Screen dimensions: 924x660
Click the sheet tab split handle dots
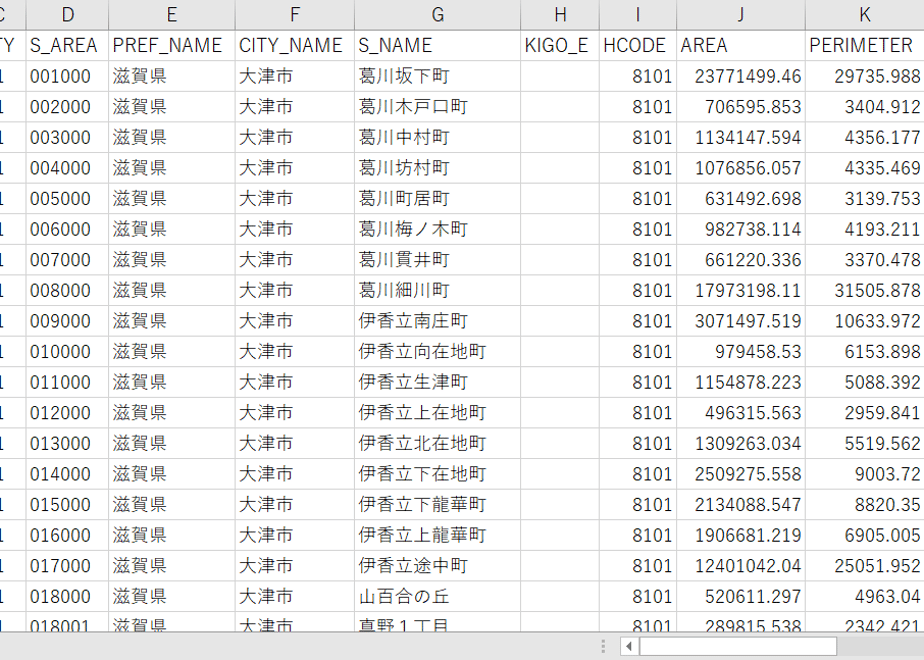click(603, 646)
